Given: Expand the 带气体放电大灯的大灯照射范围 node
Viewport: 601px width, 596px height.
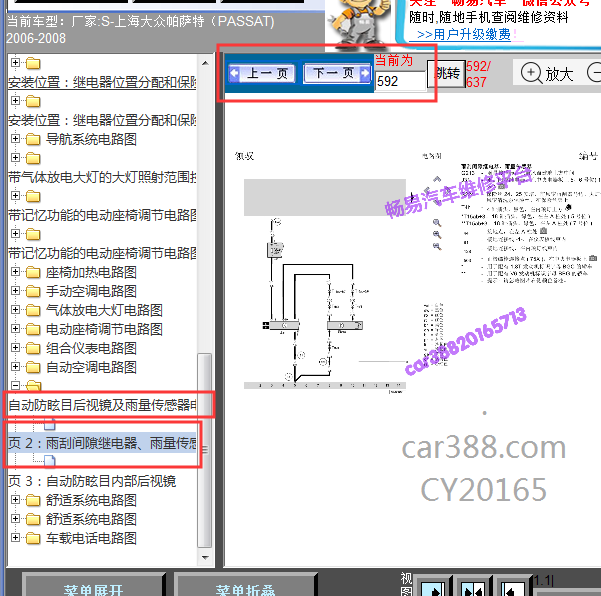Looking at the screenshot, I should [15, 158].
